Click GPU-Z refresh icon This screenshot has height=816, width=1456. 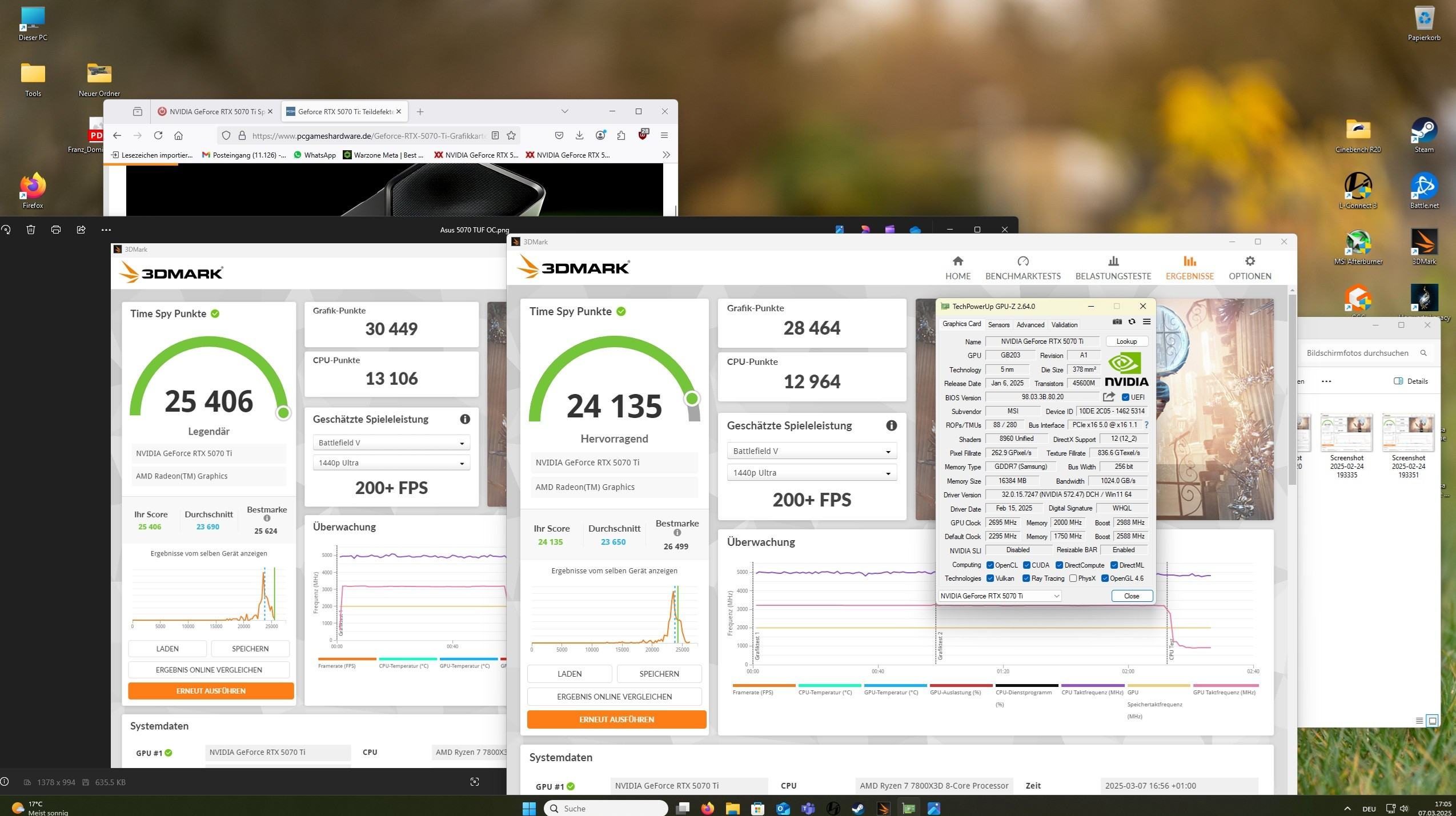click(x=1132, y=322)
